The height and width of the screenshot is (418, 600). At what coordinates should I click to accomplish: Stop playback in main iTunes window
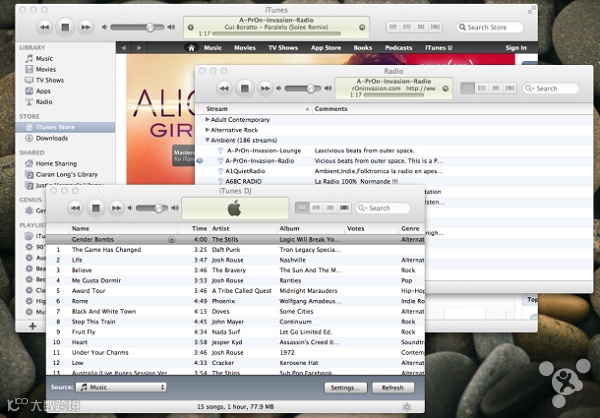click(x=65, y=27)
